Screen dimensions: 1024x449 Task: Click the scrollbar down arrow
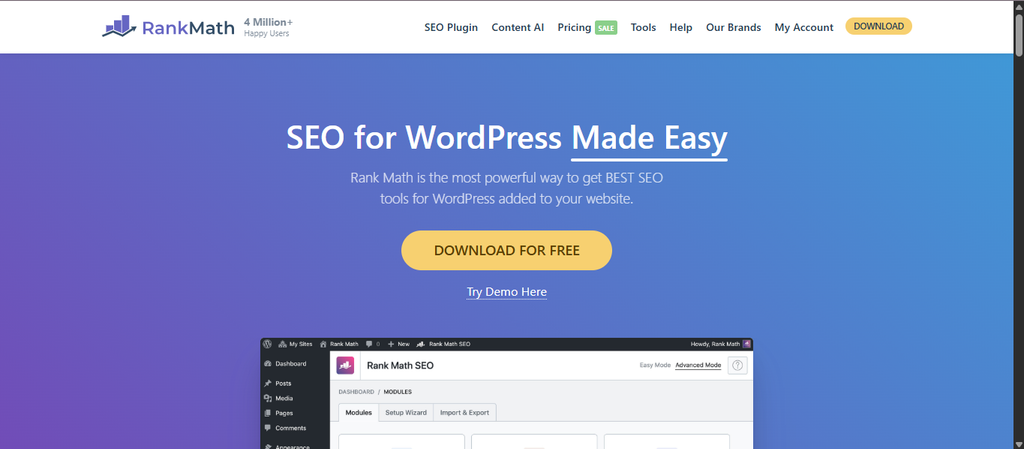[x=1019, y=444]
